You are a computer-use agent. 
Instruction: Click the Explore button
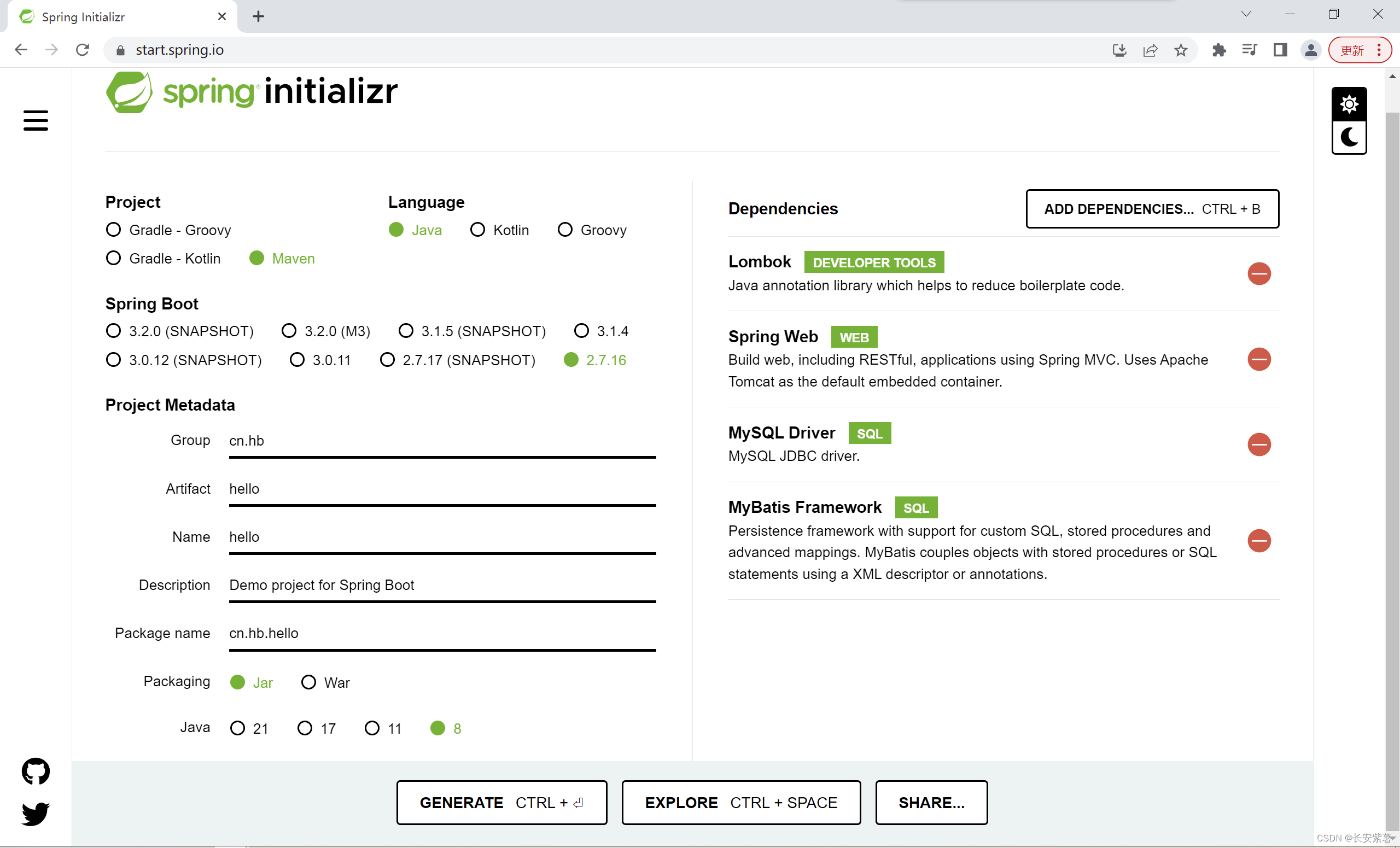click(741, 802)
